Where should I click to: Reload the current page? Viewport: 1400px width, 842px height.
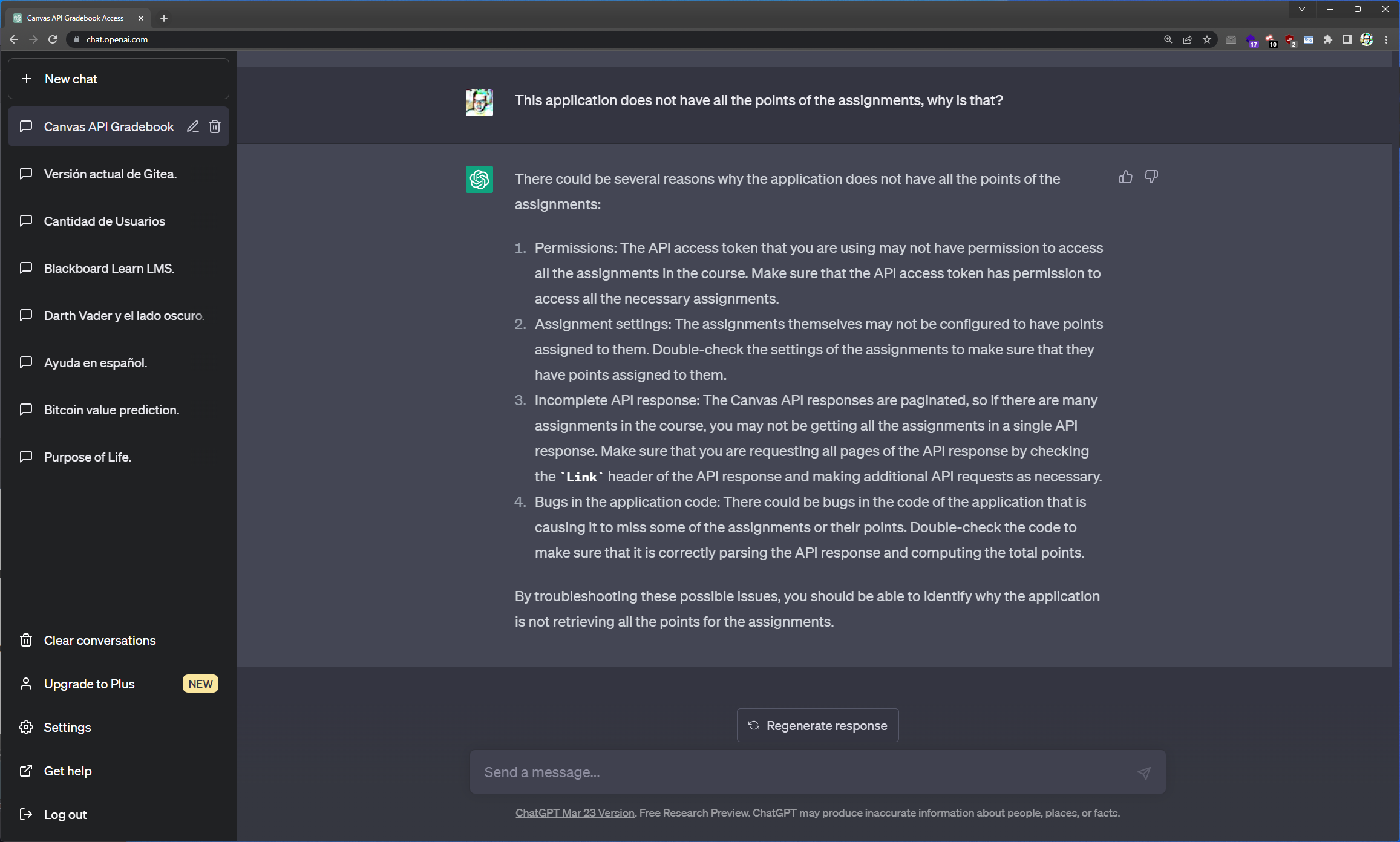[x=53, y=39]
